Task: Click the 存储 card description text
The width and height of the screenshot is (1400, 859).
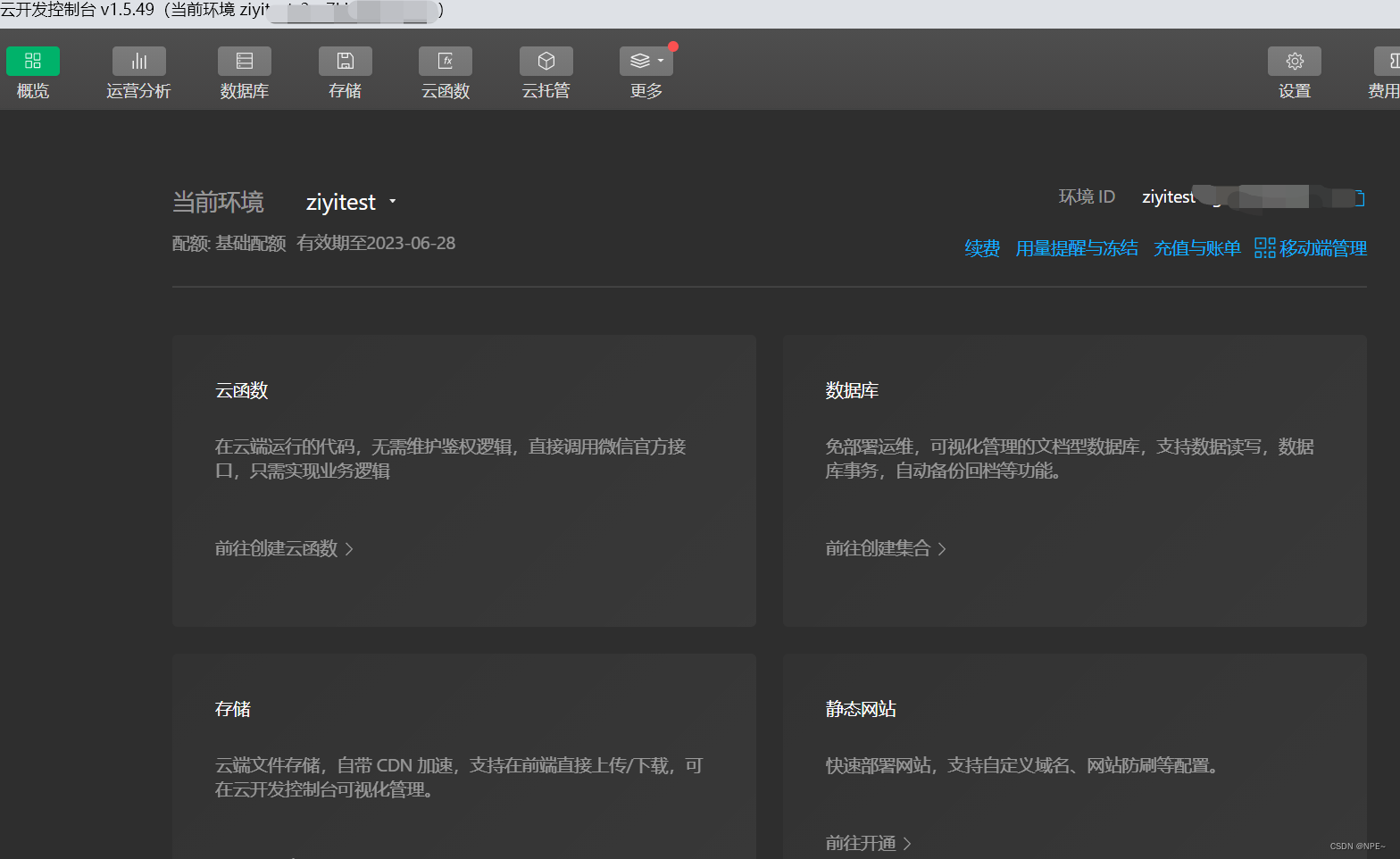Action: 459,777
